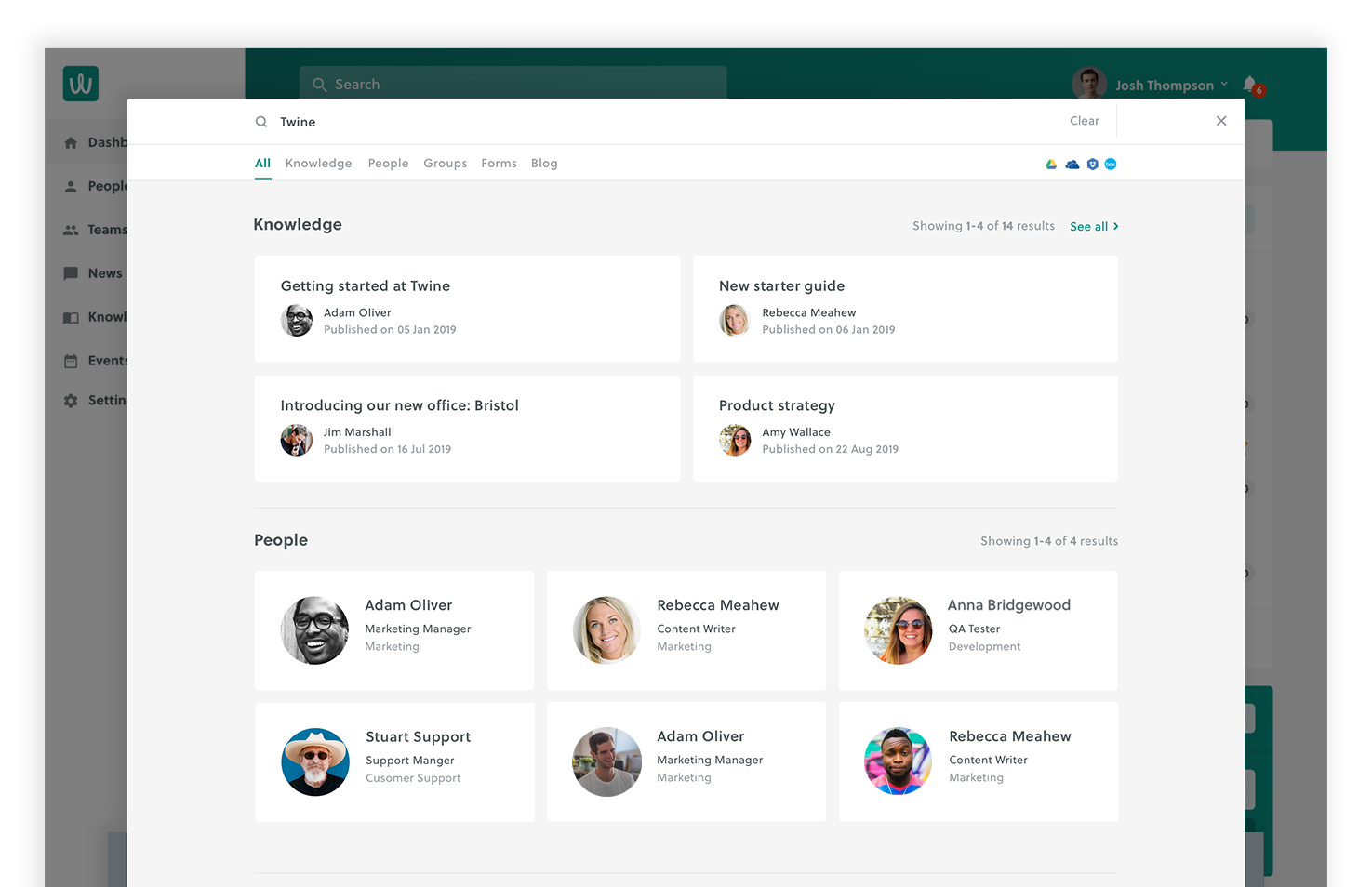
Task: Open the notifications bell
Action: point(1250,84)
